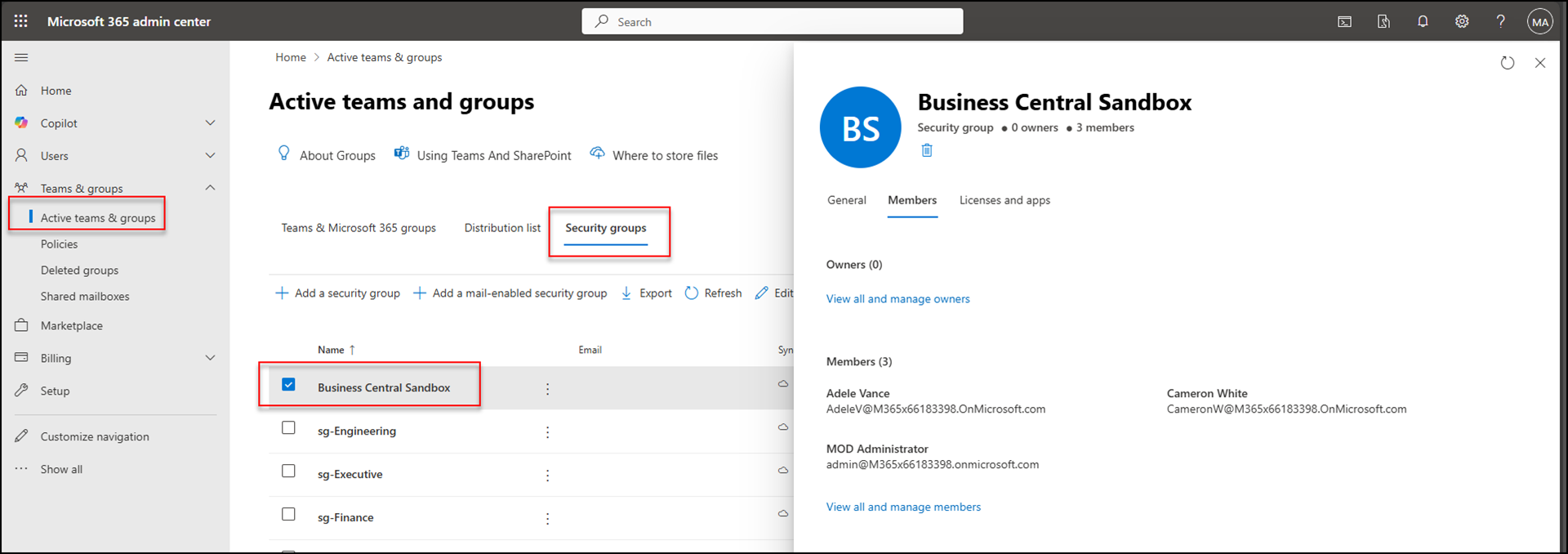Click Add a security group
Screen dimensions: 1568x554
[337, 293]
